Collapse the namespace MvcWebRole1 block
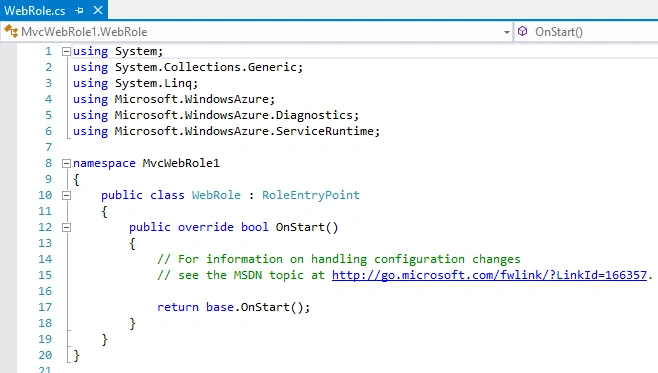Screen dimensions: 658x373 click(66, 163)
